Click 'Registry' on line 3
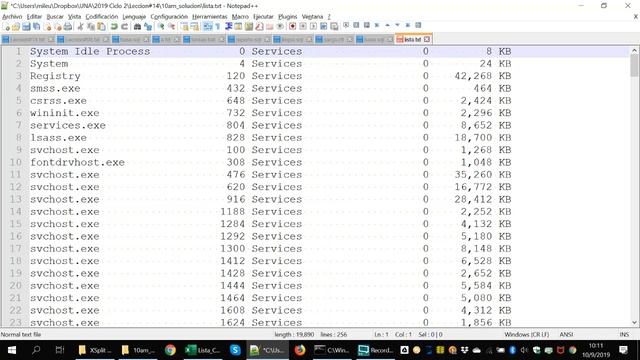Viewport: 640px width, 360px height. click(55, 76)
